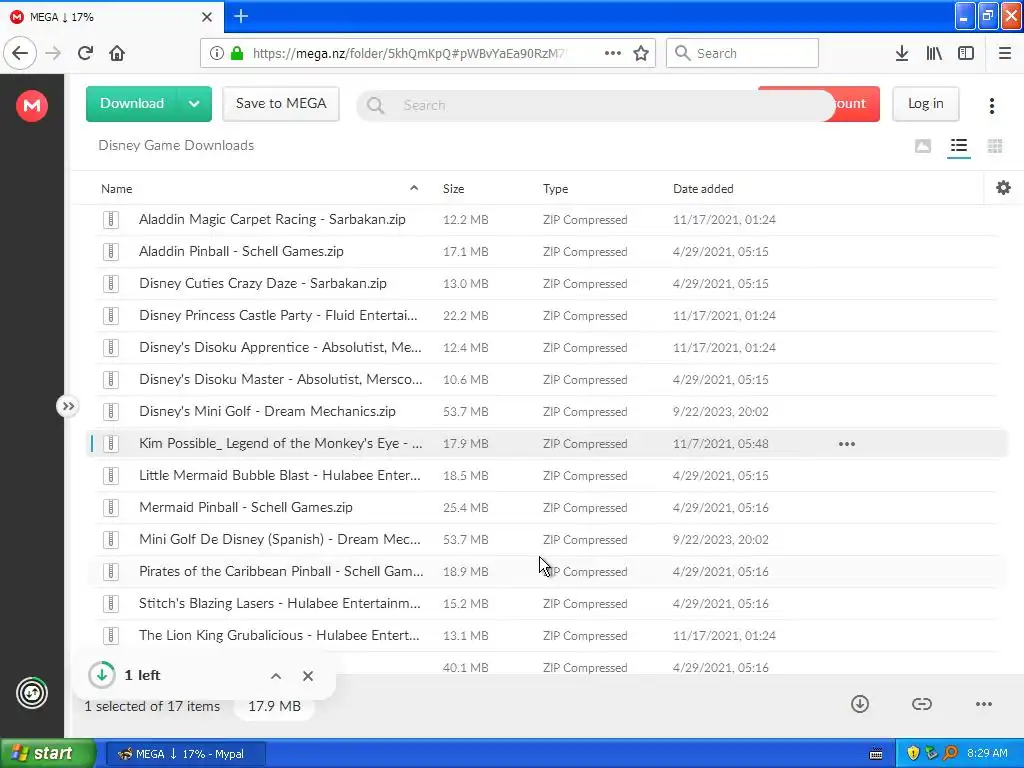Viewport: 1024px width, 768px height.
Task: Click the MEGA Mypal taskbar item
Action: (x=185, y=754)
